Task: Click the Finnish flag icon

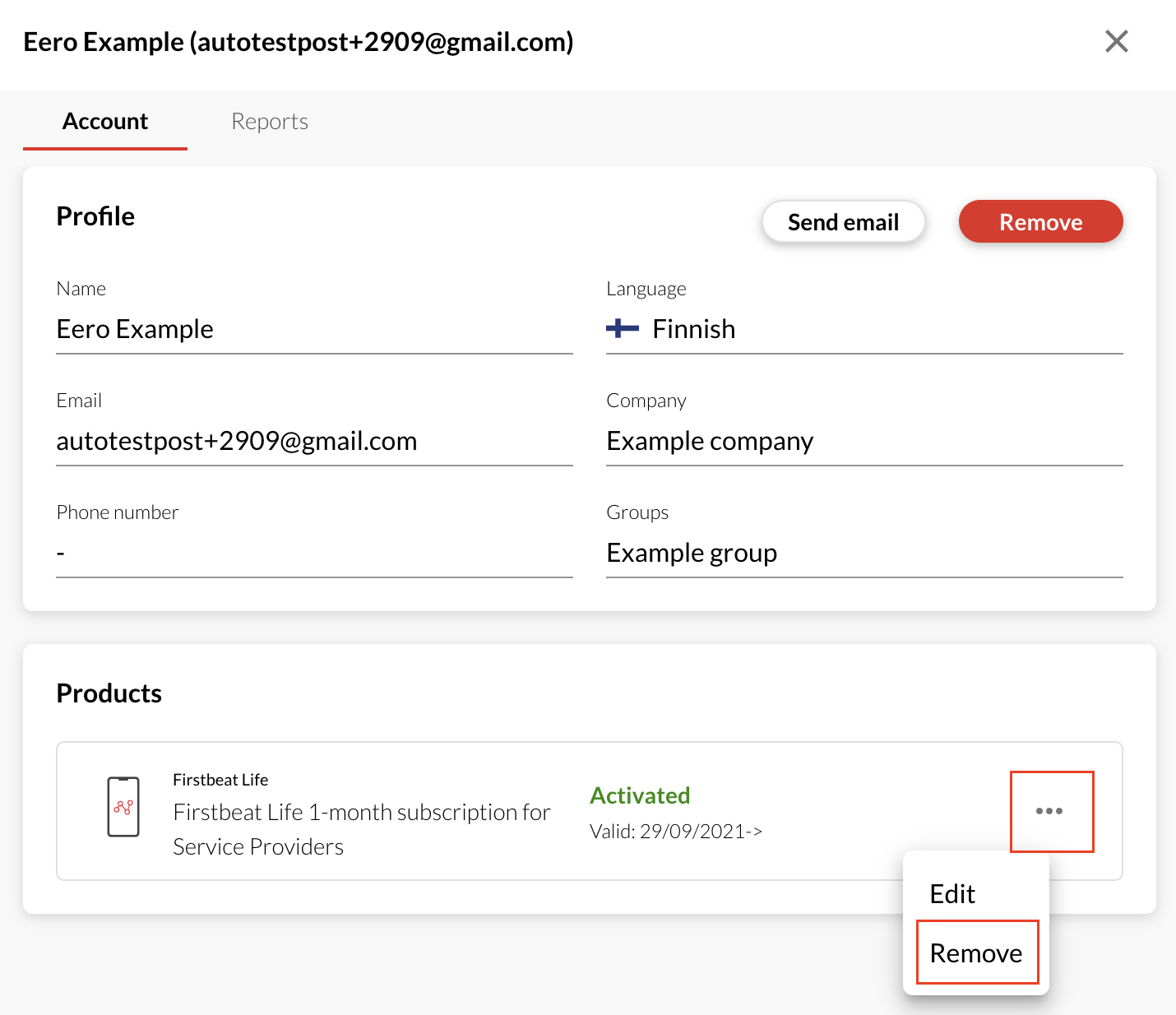Action: (x=622, y=329)
